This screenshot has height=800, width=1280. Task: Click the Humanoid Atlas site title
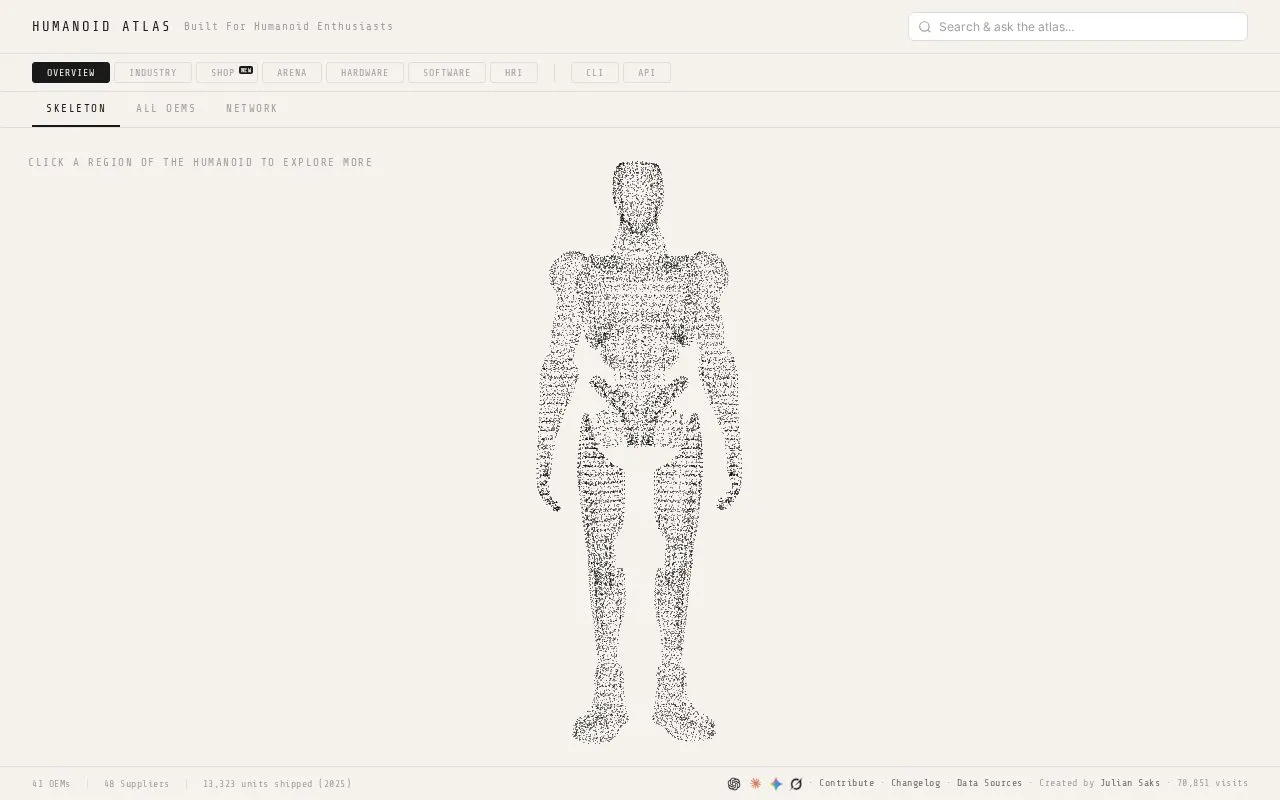click(102, 27)
